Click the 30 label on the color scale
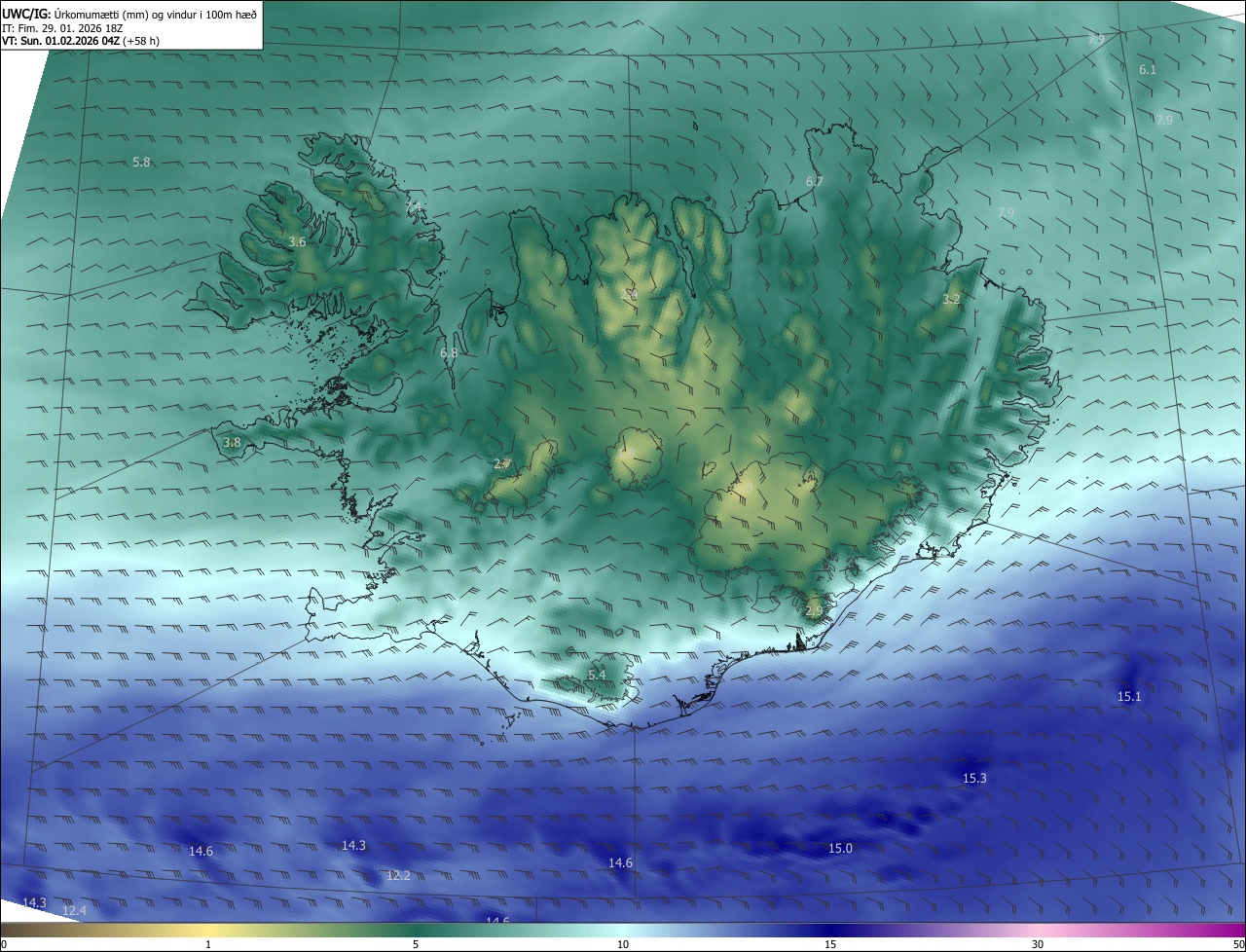1246x952 pixels. point(1038,944)
